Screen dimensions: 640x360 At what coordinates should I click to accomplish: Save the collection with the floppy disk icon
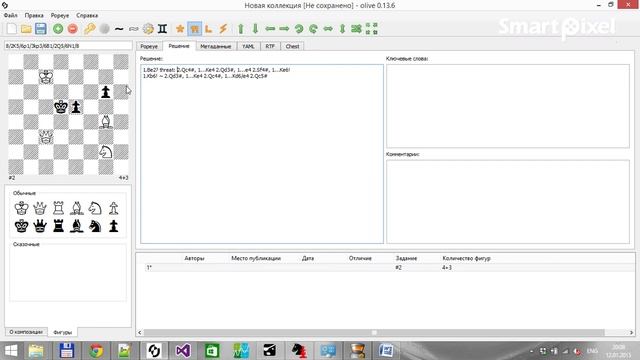pyautogui.click(x=41, y=29)
